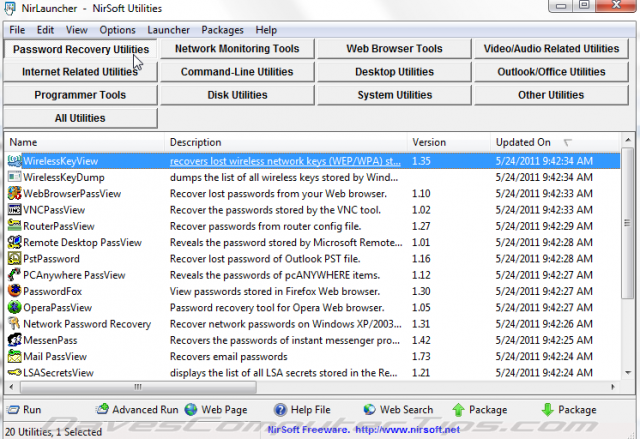The width and height of the screenshot is (640, 439).
Task: Click the WirelessKeyView icon
Action: (x=14, y=161)
